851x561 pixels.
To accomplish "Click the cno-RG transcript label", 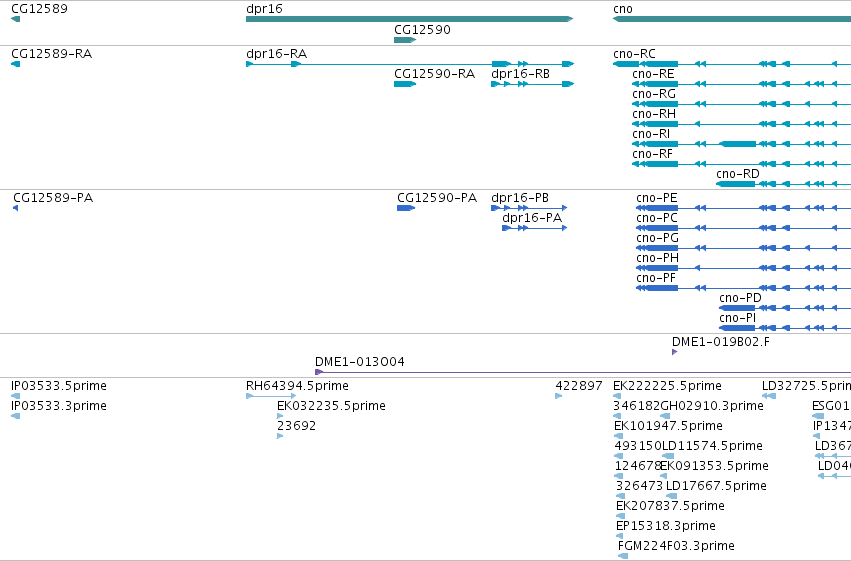I will tap(654, 94).
